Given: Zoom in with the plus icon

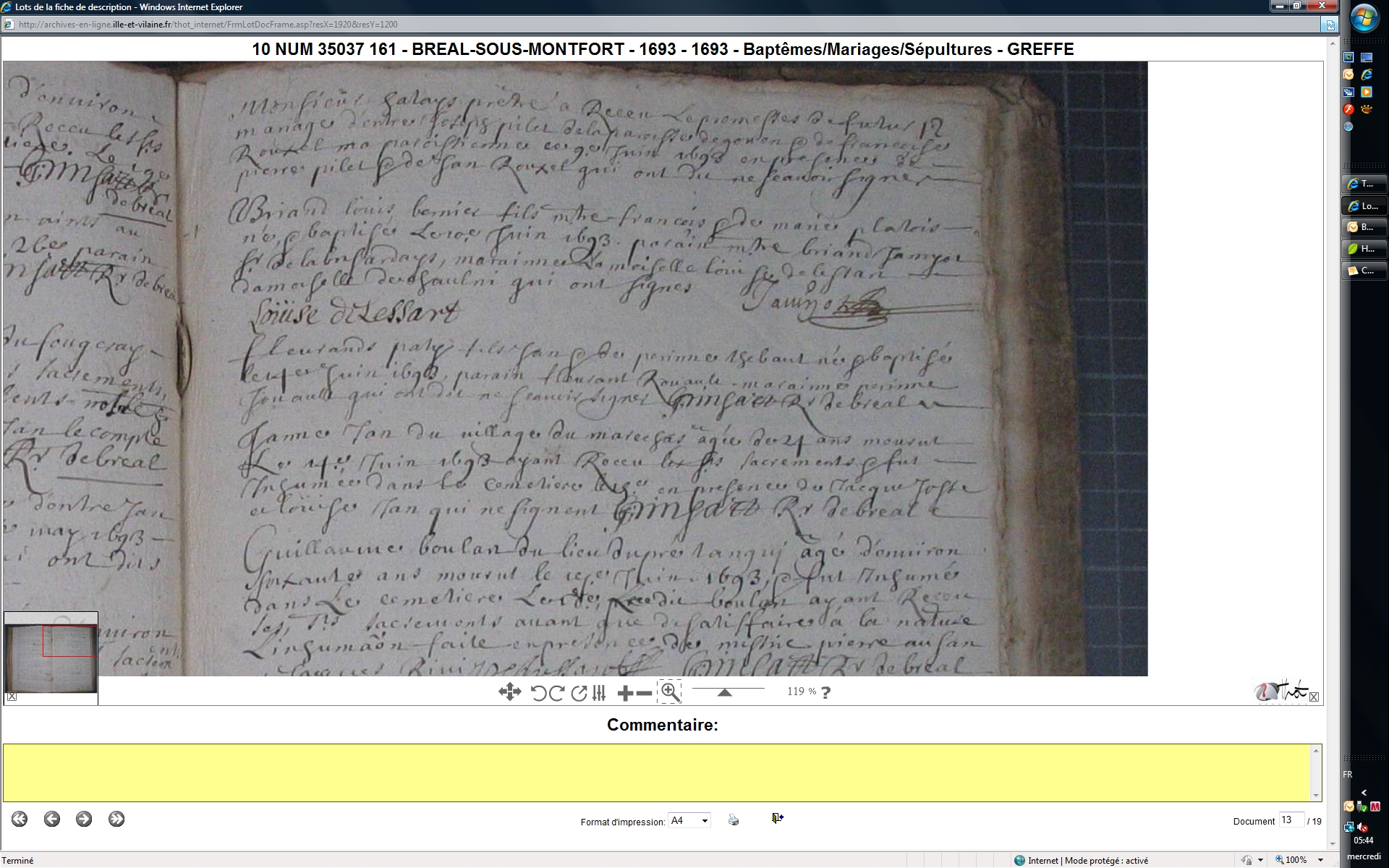Looking at the screenshot, I should [625, 693].
